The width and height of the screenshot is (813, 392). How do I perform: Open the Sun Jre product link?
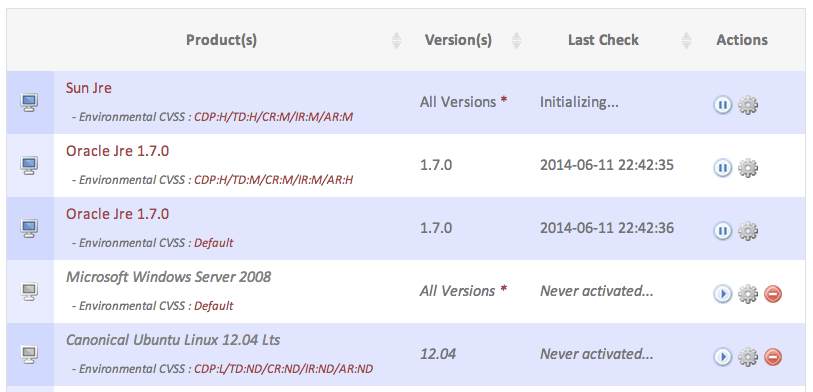coord(89,88)
